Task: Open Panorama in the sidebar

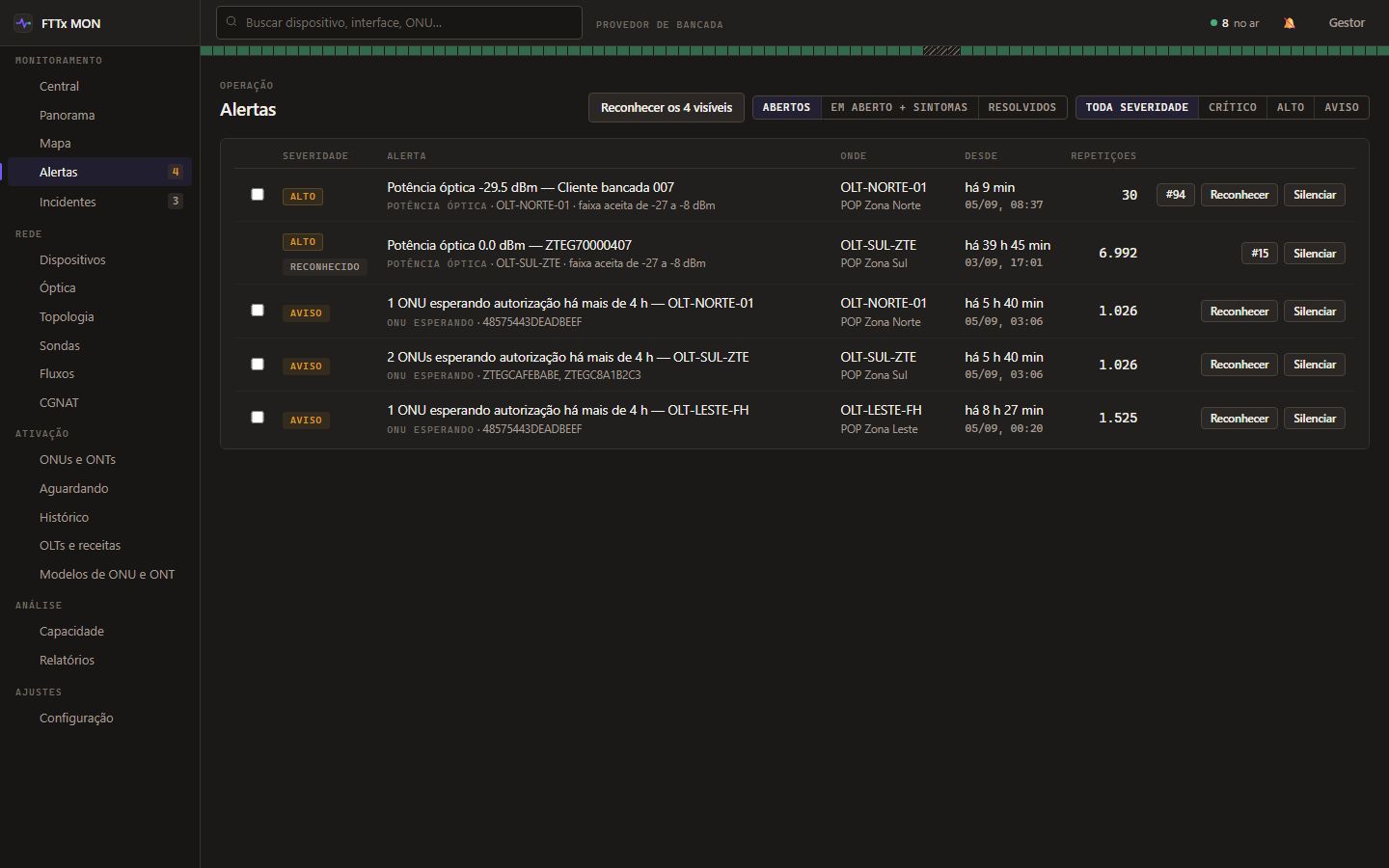Action: pos(99,115)
